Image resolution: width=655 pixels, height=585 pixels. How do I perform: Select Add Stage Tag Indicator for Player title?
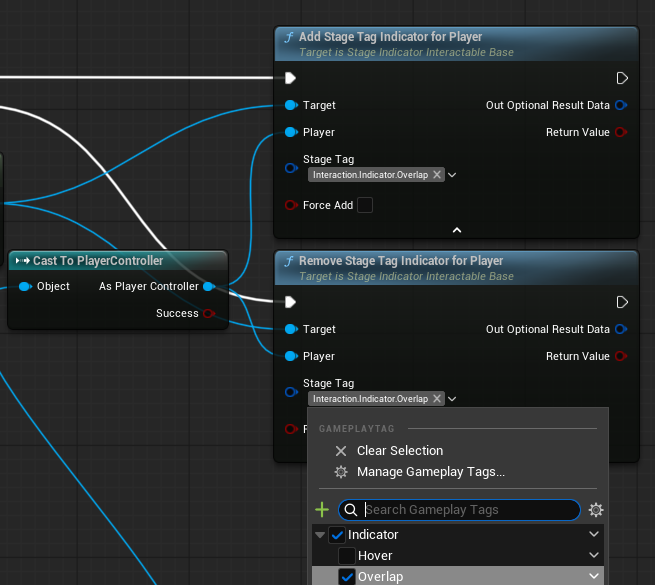pyautogui.click(x=390, y=37)
